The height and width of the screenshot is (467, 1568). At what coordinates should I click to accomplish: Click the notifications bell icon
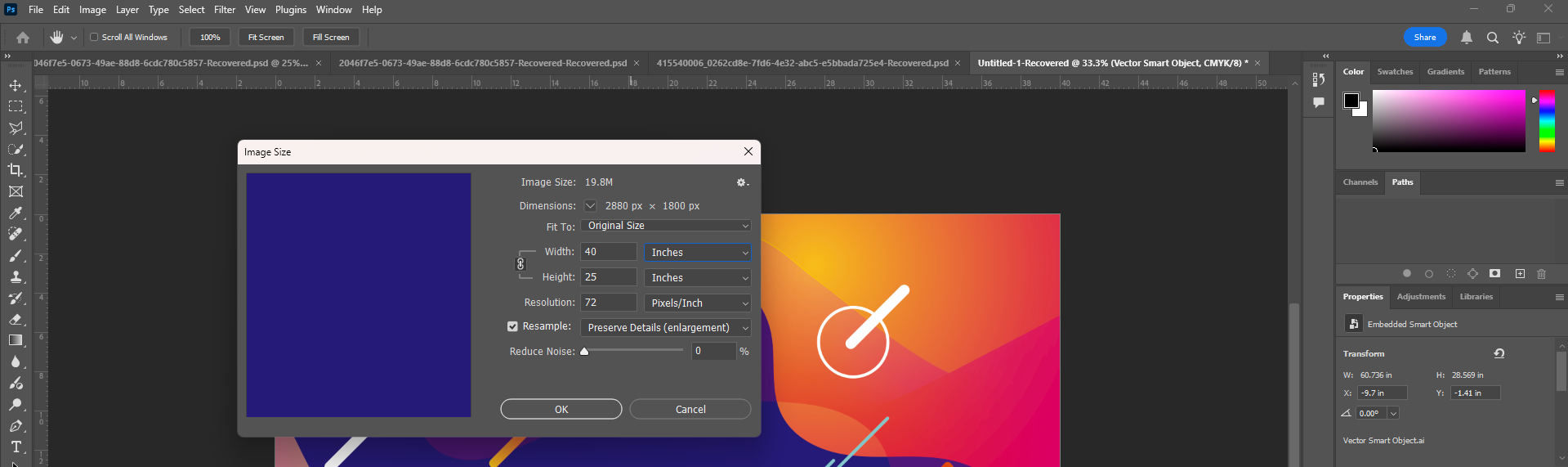click(x=1467, y=38)
